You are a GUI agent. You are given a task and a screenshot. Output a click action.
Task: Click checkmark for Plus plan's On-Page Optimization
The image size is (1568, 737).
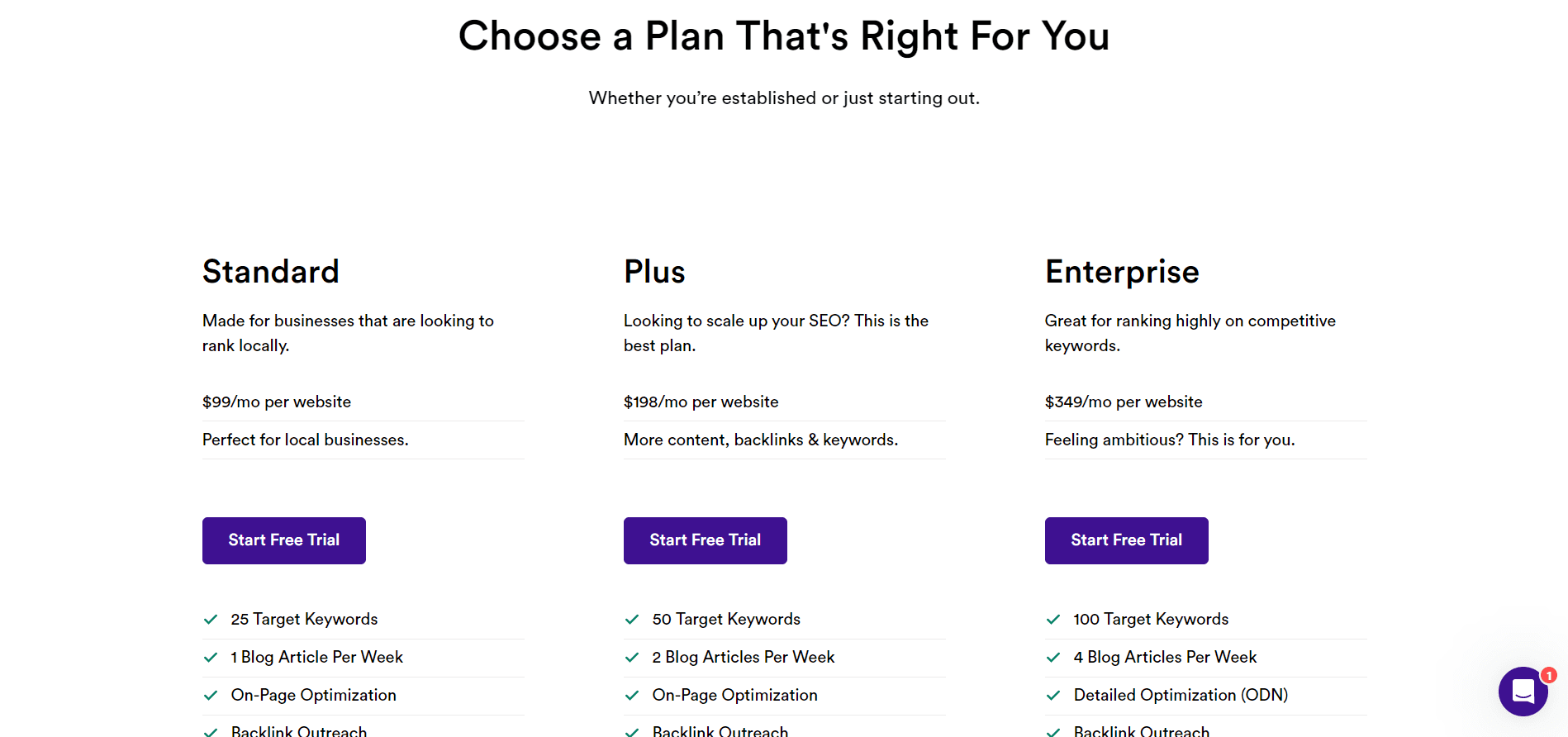click(x=632, y=696)
